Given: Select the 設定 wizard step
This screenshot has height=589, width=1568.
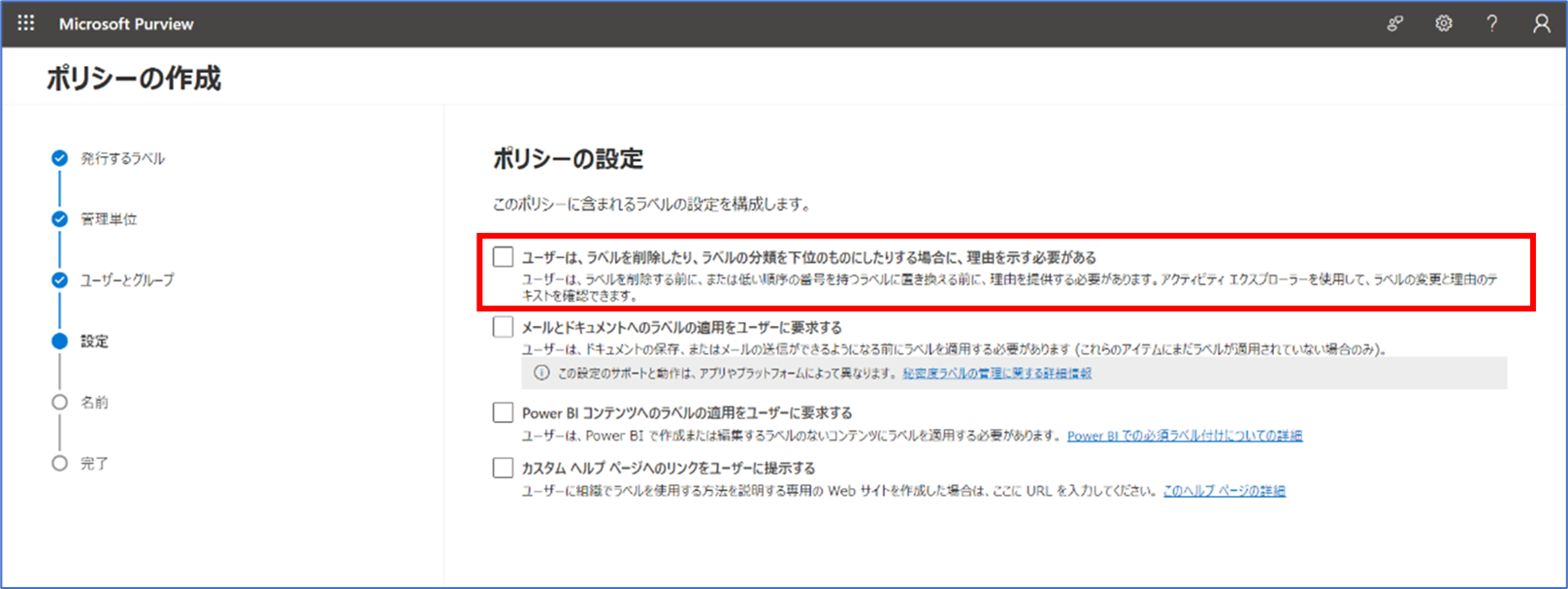Looking at the screenshot, I should point(94,342).
